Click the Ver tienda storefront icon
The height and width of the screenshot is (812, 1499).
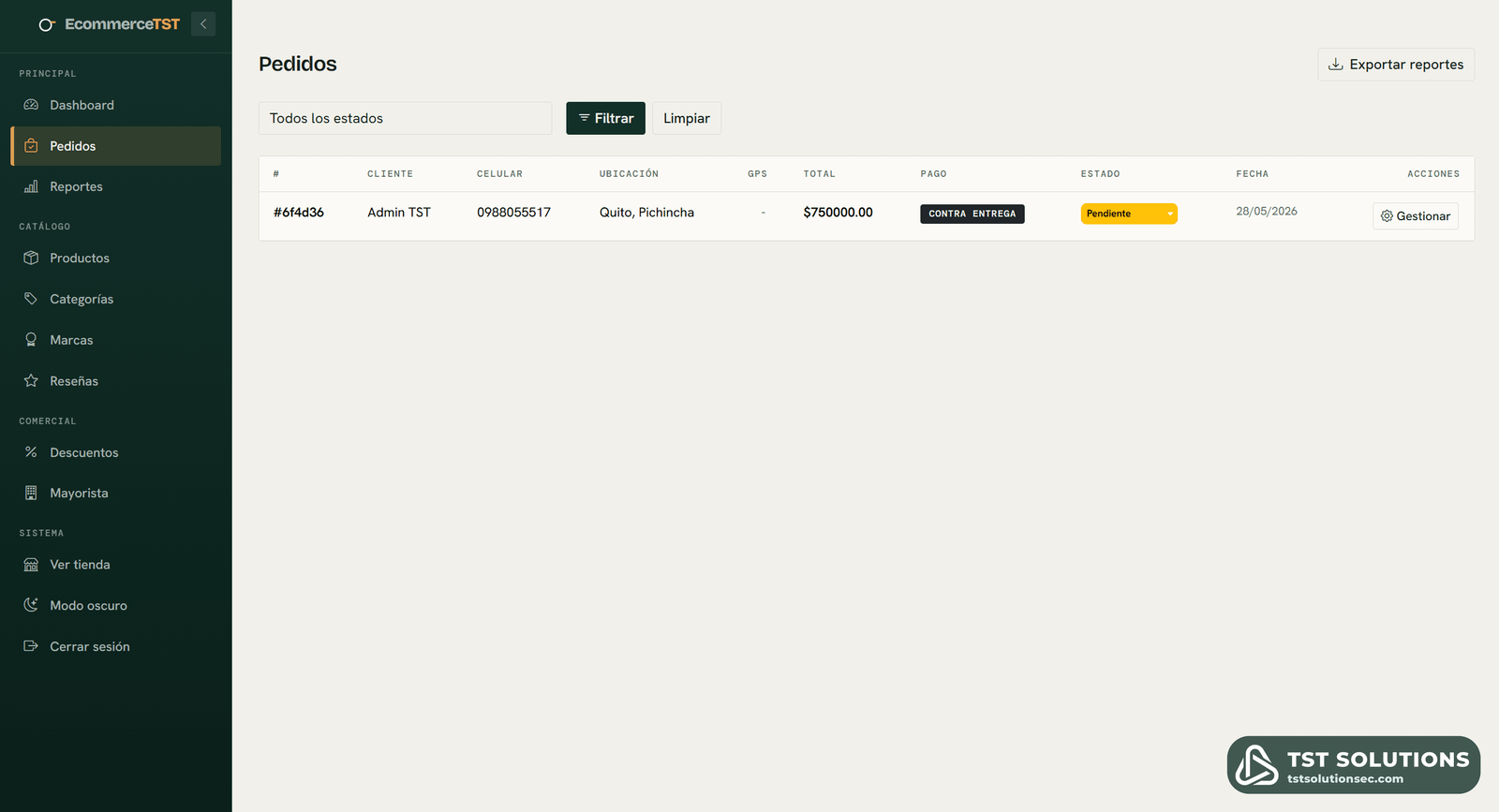(x=31, y=565)
